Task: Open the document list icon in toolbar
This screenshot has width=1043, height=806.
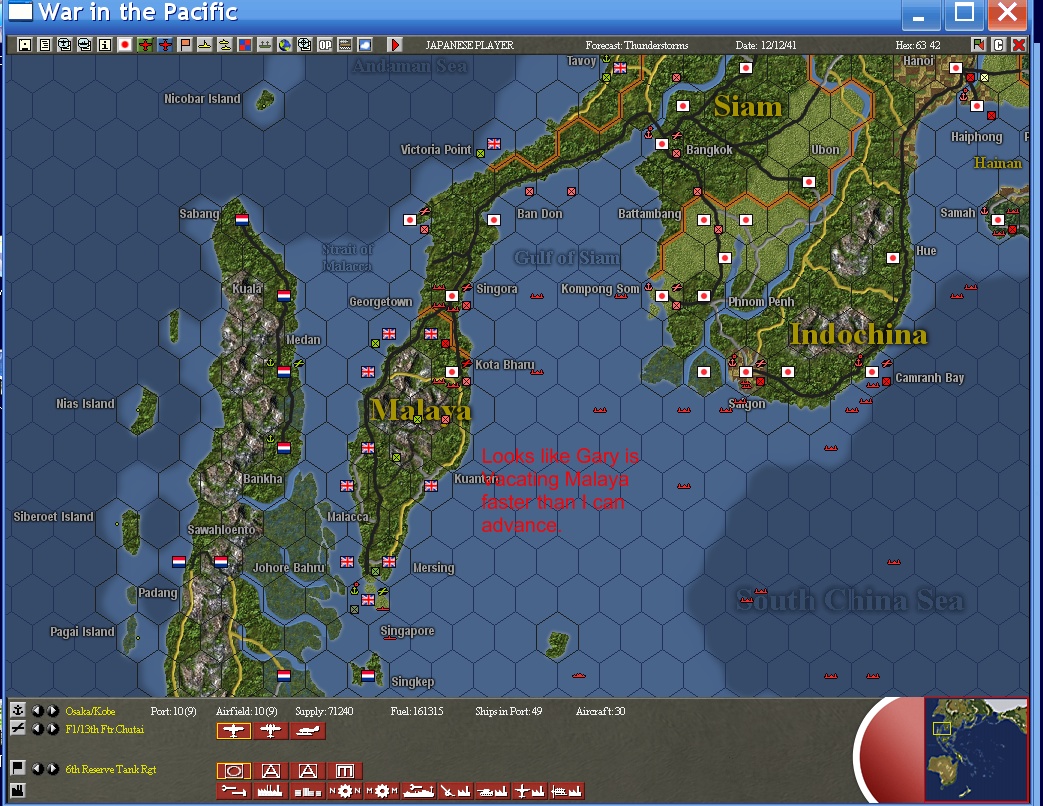Action: tap(45, 45)
